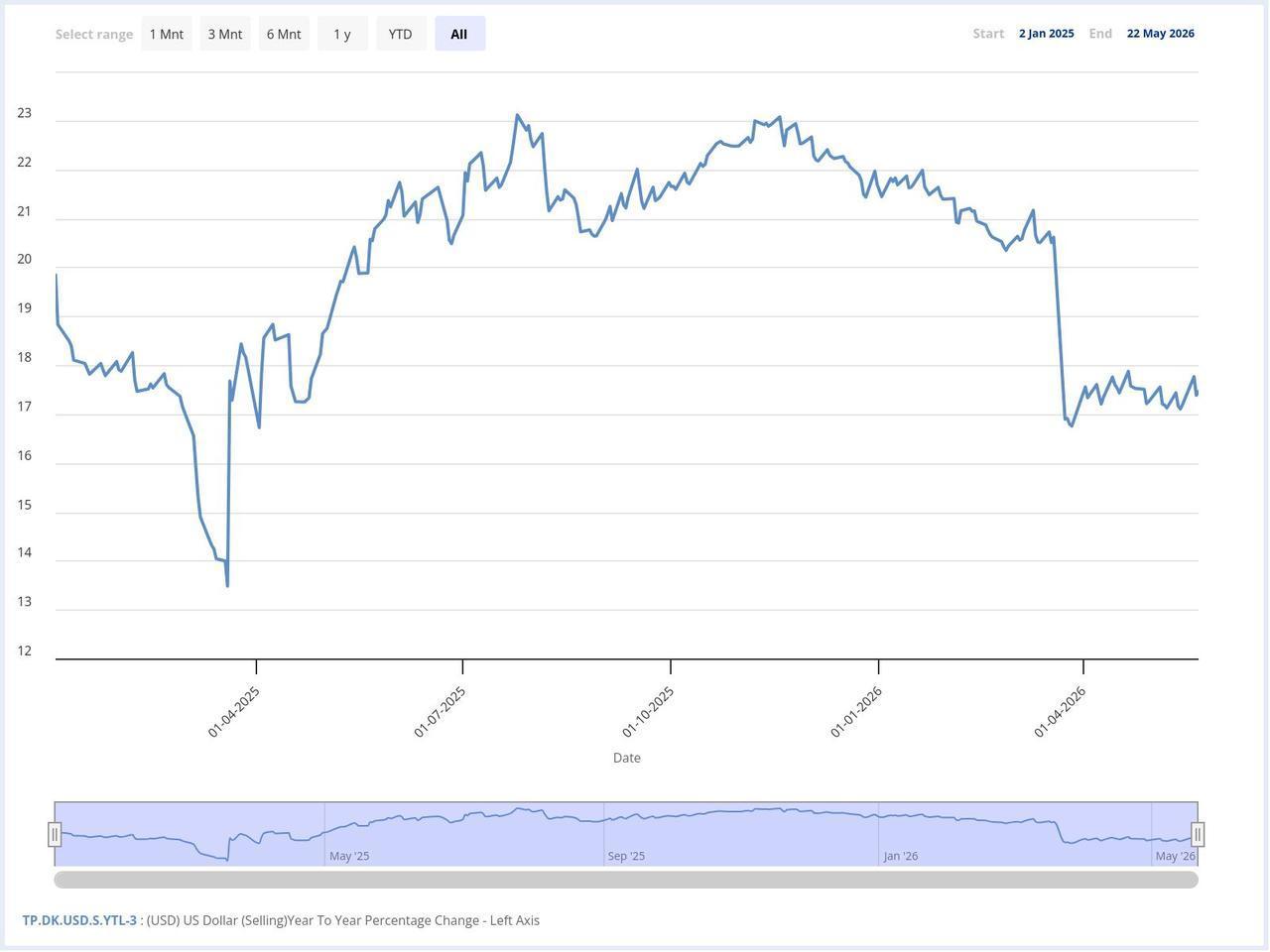This screenshot has height=952, width=1270.
Task: Click the 01-10-2025 axis label
Action: coord(648,712)
